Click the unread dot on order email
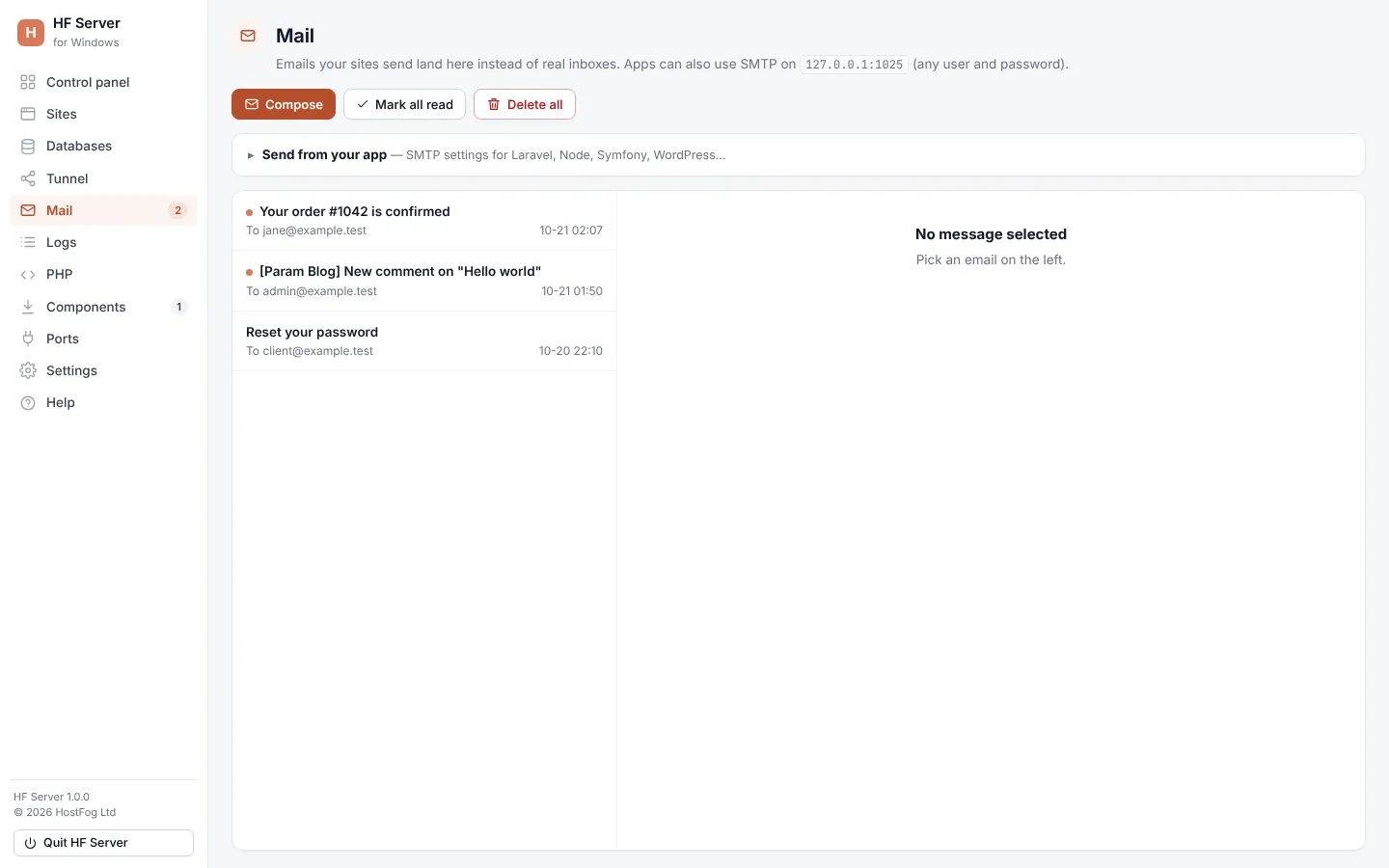 coord(249,212)
